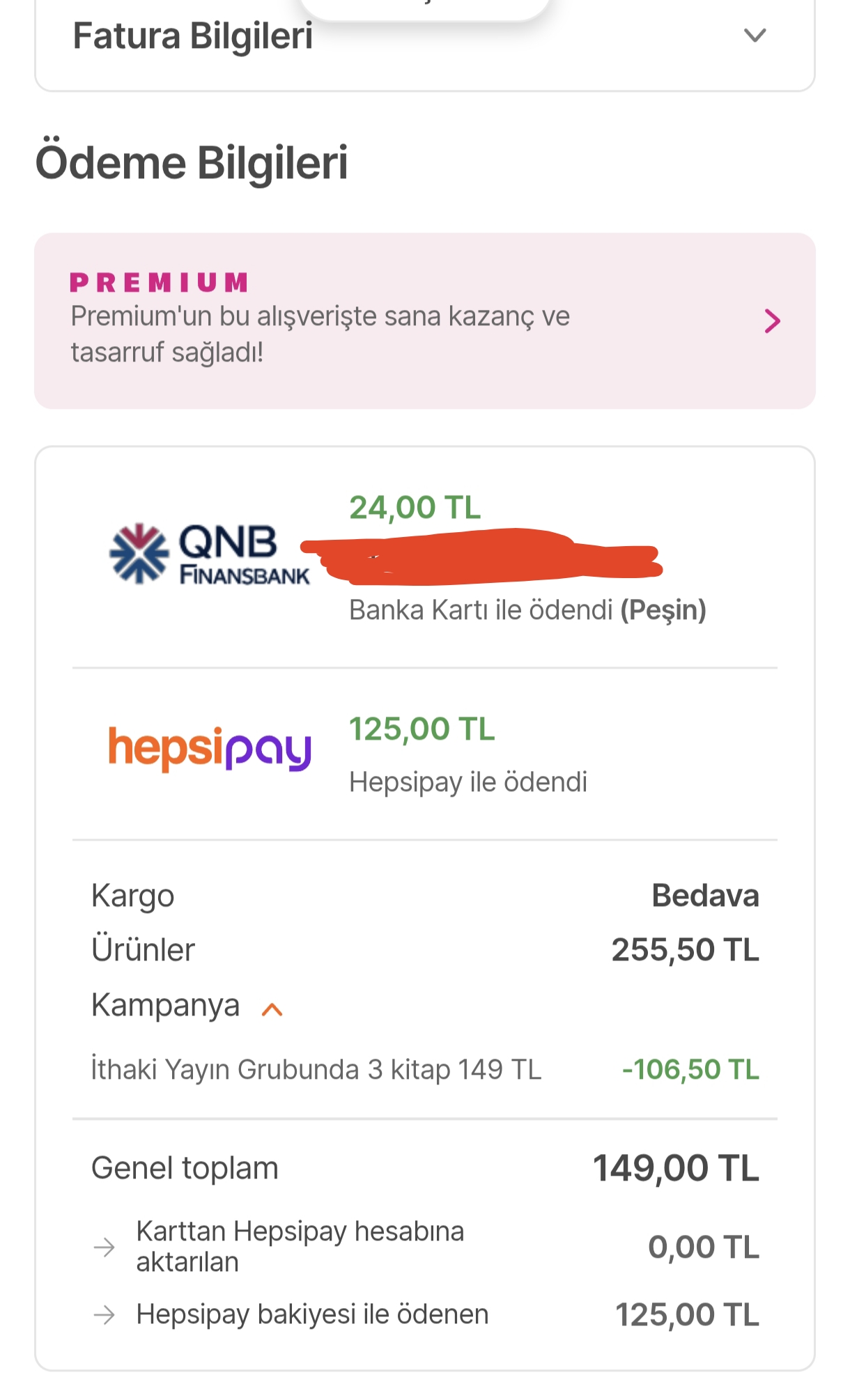This screenshot has height=1400, width=850.
Task: Tap the Ödeme Bilgileri heading
Action: click(x=192, y=163)
